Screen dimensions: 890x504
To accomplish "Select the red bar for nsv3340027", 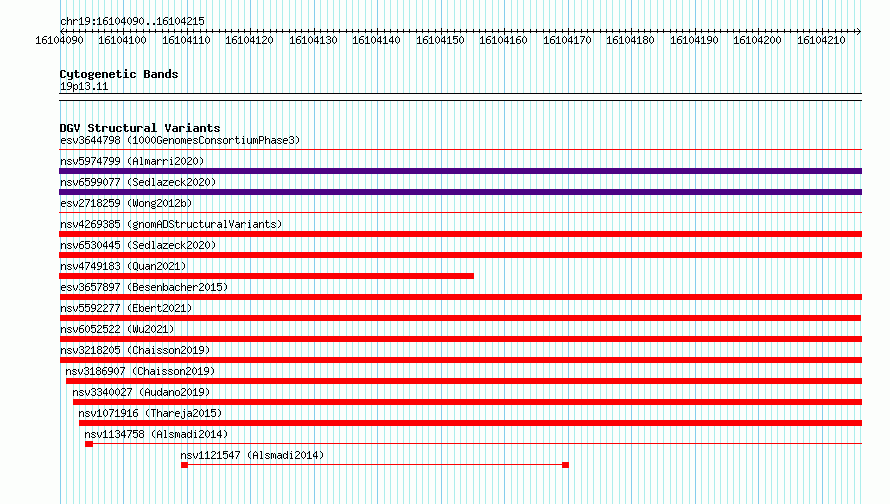I will tap(467, 402).
